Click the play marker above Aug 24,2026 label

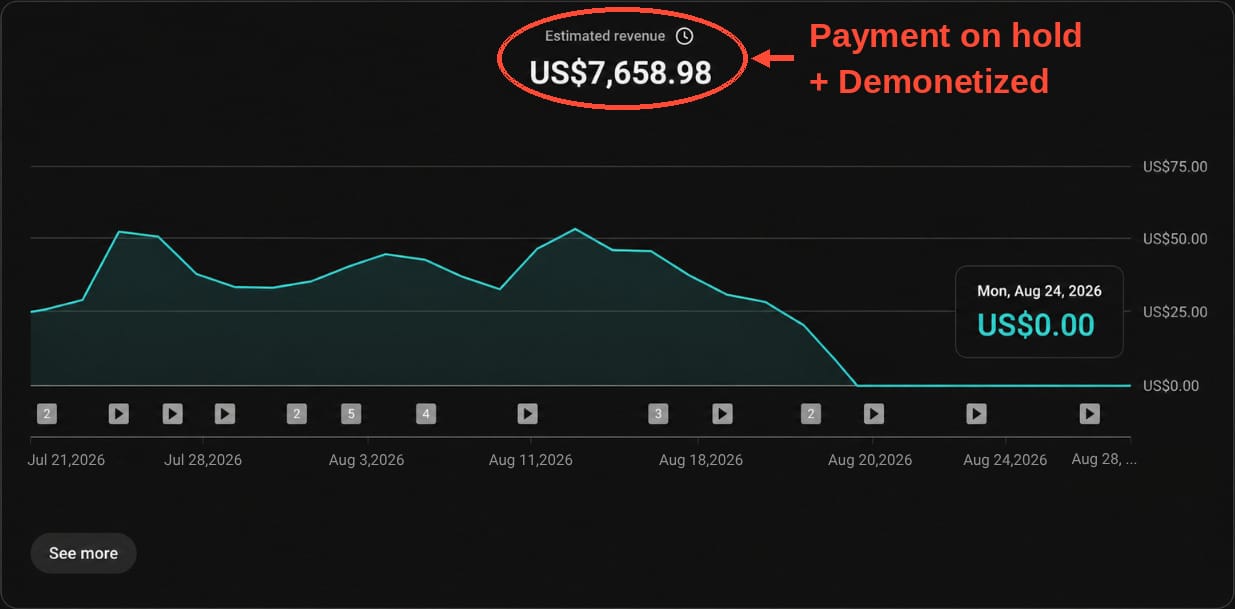point(976,413)
